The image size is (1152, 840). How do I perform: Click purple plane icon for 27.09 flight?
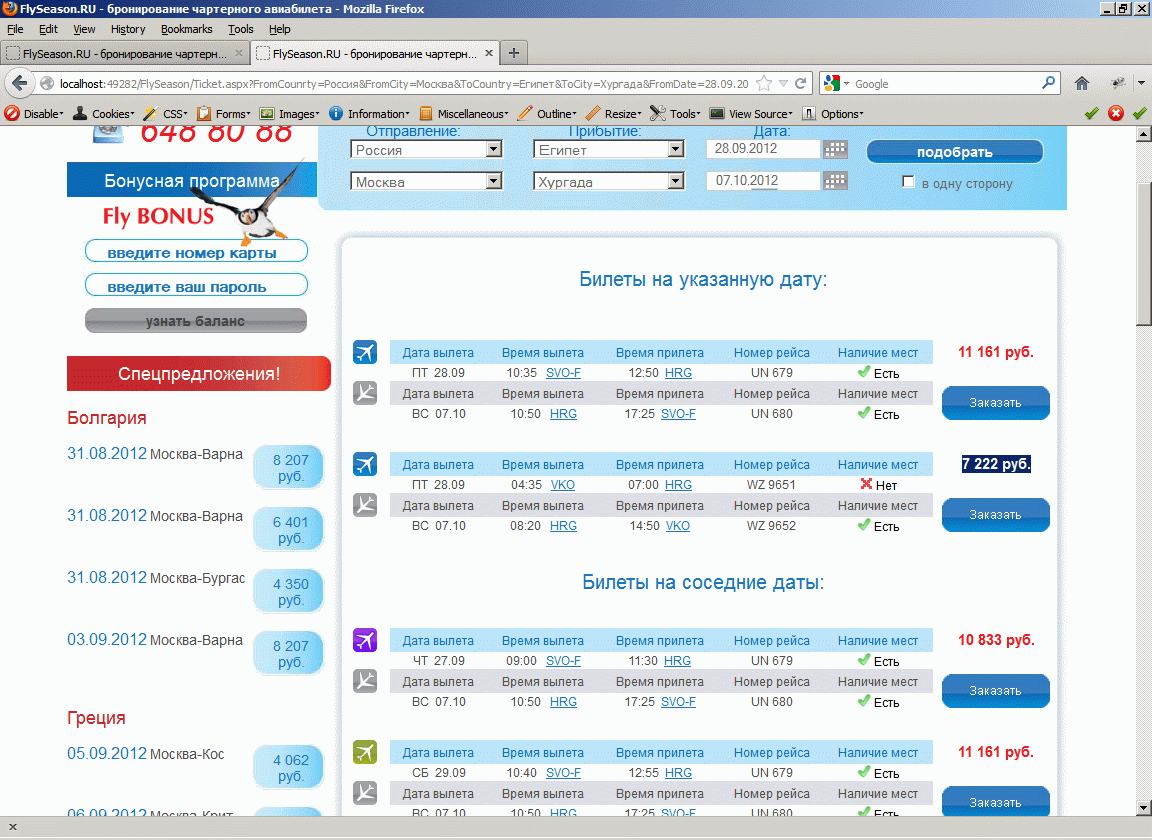[364, 640]
